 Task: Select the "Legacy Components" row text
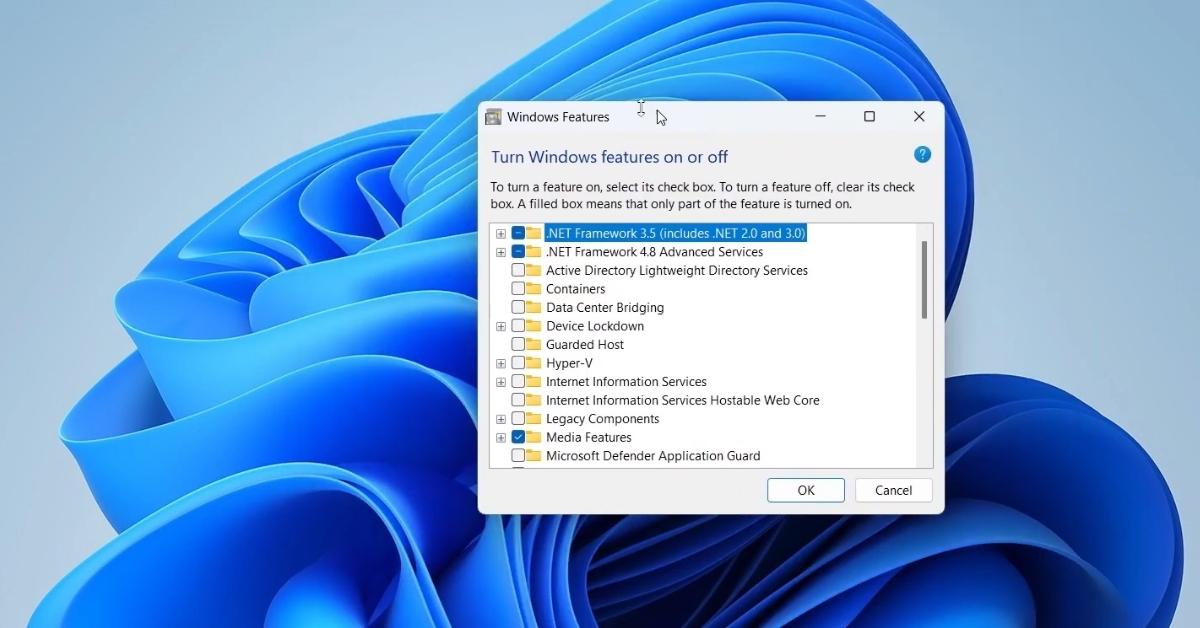(x=603, y=418)
